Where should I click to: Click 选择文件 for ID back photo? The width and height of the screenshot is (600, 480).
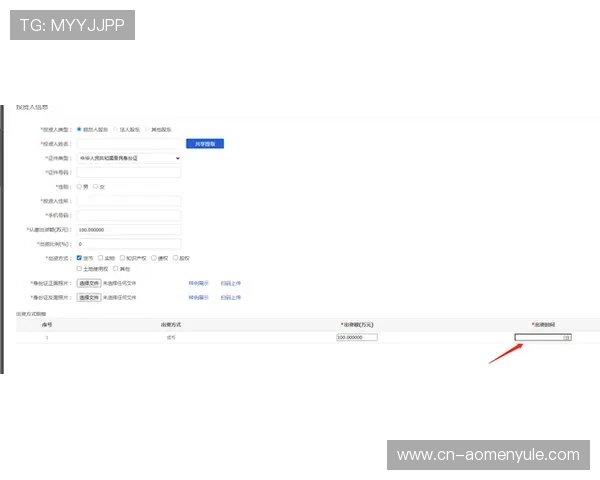[x=89, y=297]
